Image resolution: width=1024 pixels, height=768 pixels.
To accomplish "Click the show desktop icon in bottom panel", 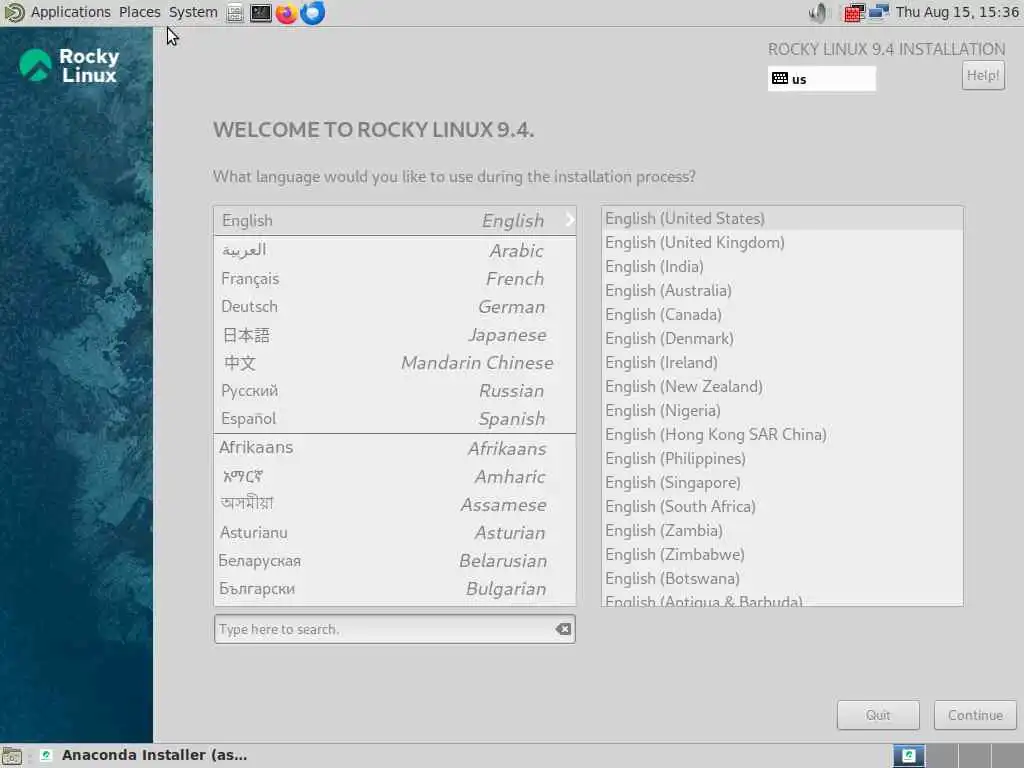I will (x=12, y=756).
